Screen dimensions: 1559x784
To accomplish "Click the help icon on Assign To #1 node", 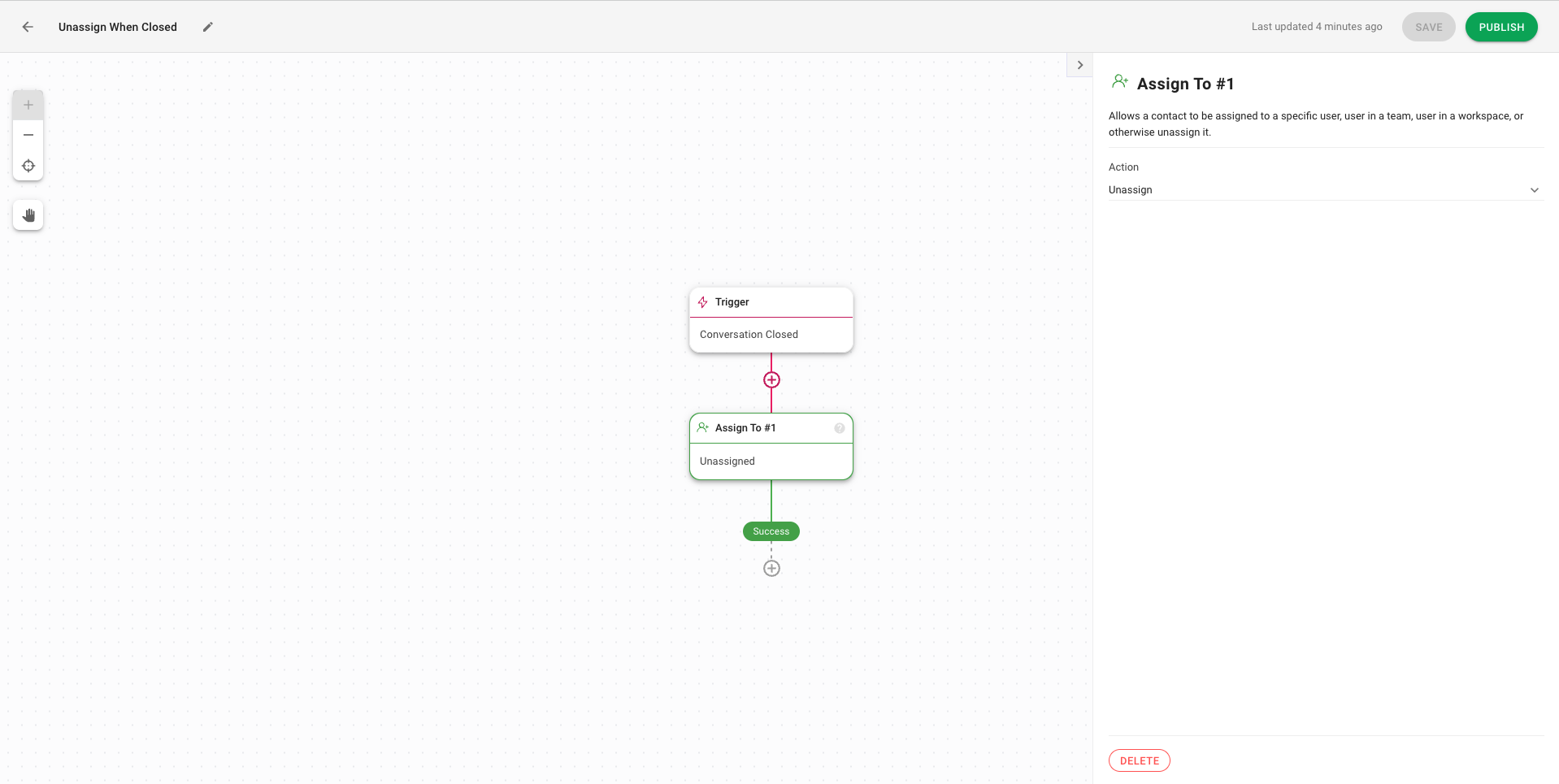I will [x=840, y=428].
